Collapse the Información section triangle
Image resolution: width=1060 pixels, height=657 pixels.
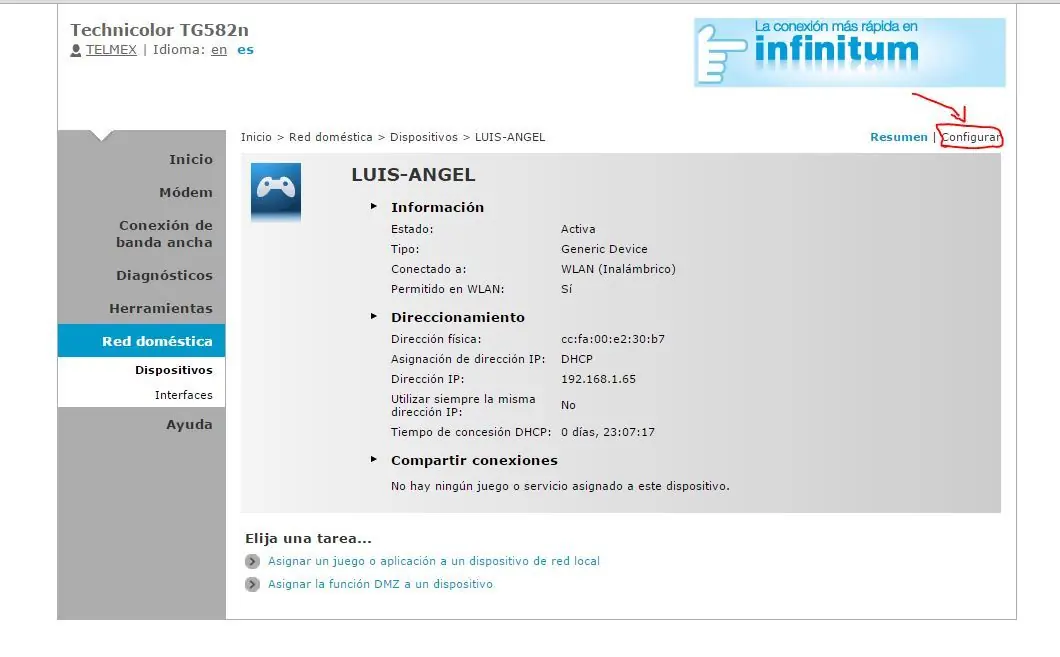[373, 206]
